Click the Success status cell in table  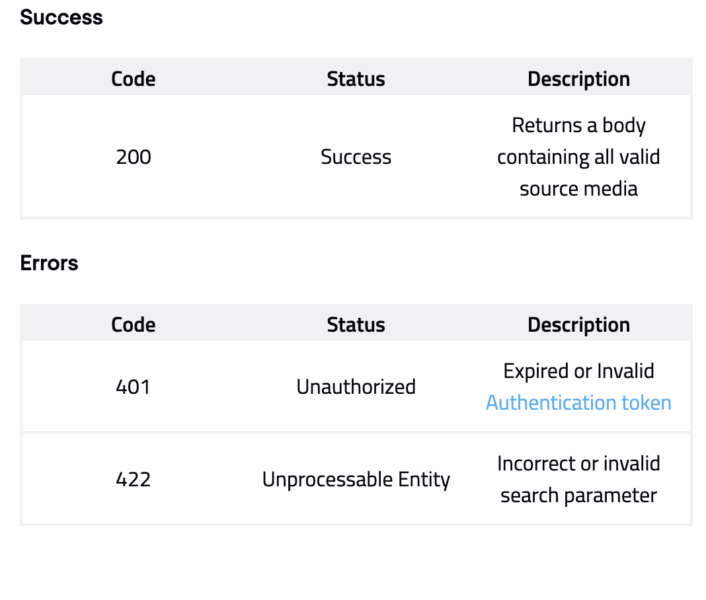pyautogui.click(x=355, y=157)
